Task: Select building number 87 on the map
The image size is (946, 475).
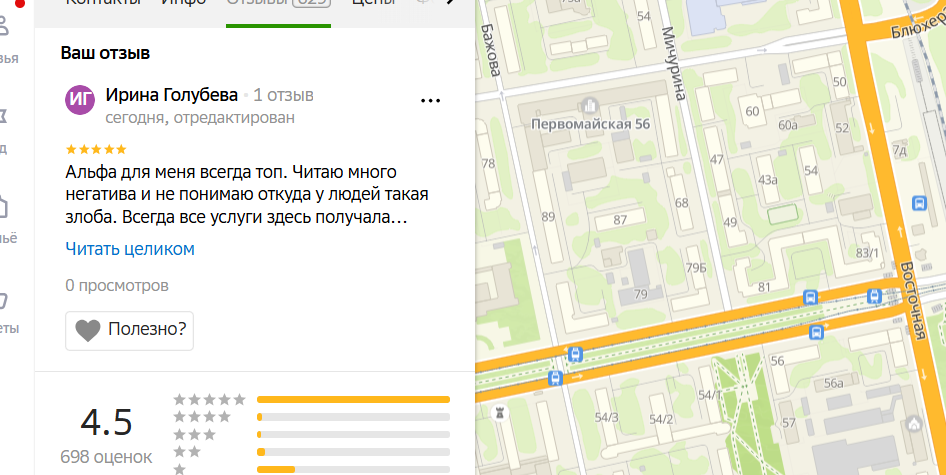Action: (620, 220)
